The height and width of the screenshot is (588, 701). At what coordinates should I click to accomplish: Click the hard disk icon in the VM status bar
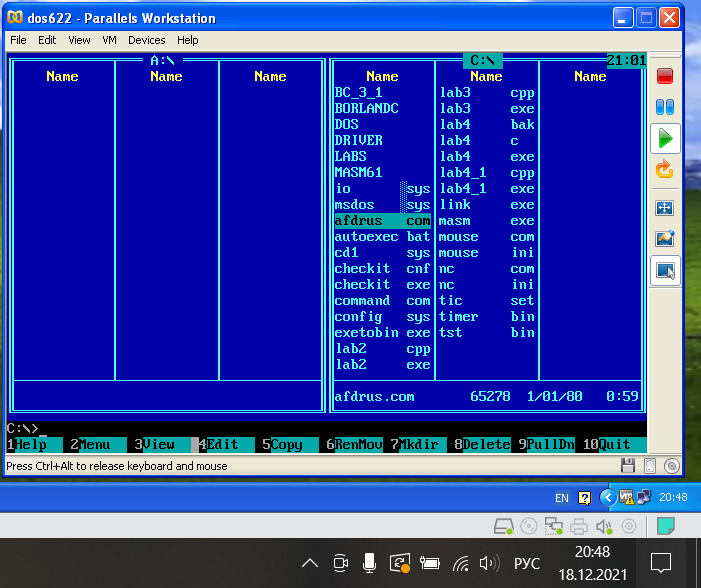tap(650, 465)
